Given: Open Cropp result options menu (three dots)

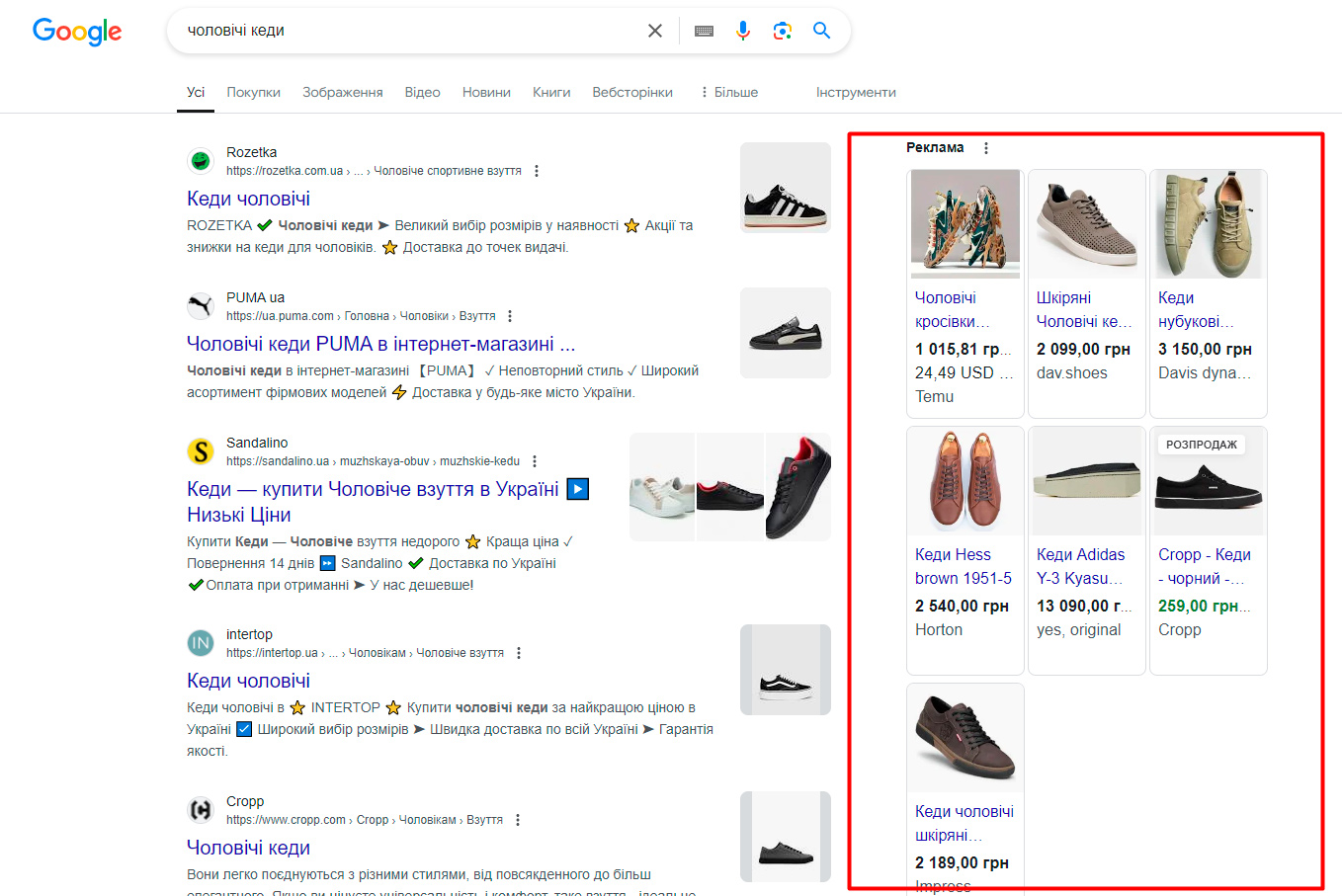Looking at the screenshot, I should pyautogui.click(x=518, y=820).
